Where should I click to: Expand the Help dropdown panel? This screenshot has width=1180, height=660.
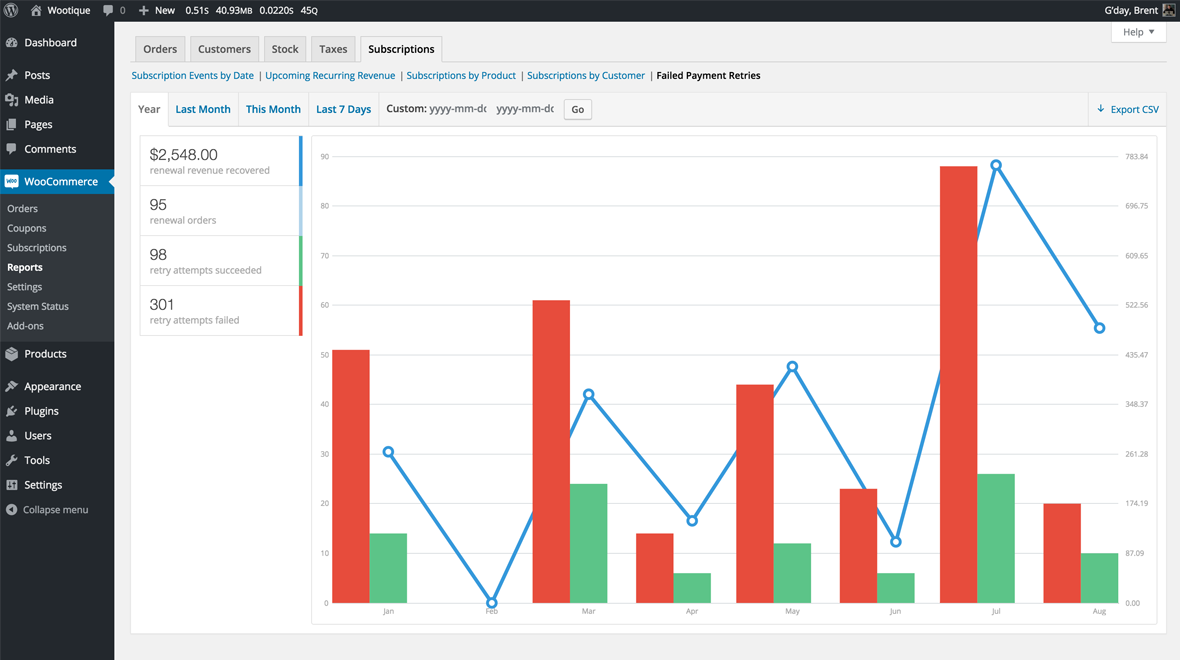[1138, 32]
